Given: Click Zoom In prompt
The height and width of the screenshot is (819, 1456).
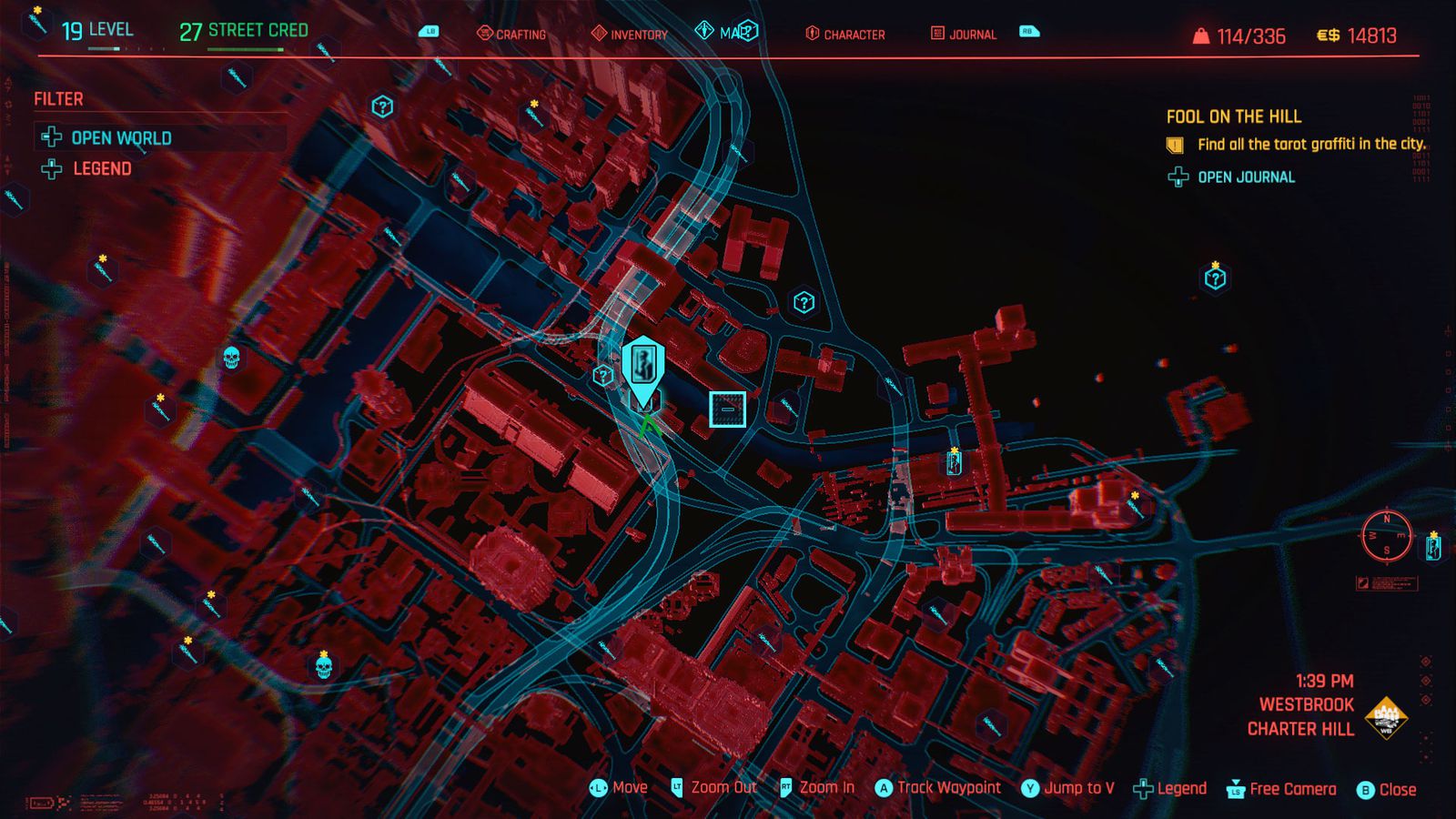Looking at the screenshot, I should (x=817, y=788).
